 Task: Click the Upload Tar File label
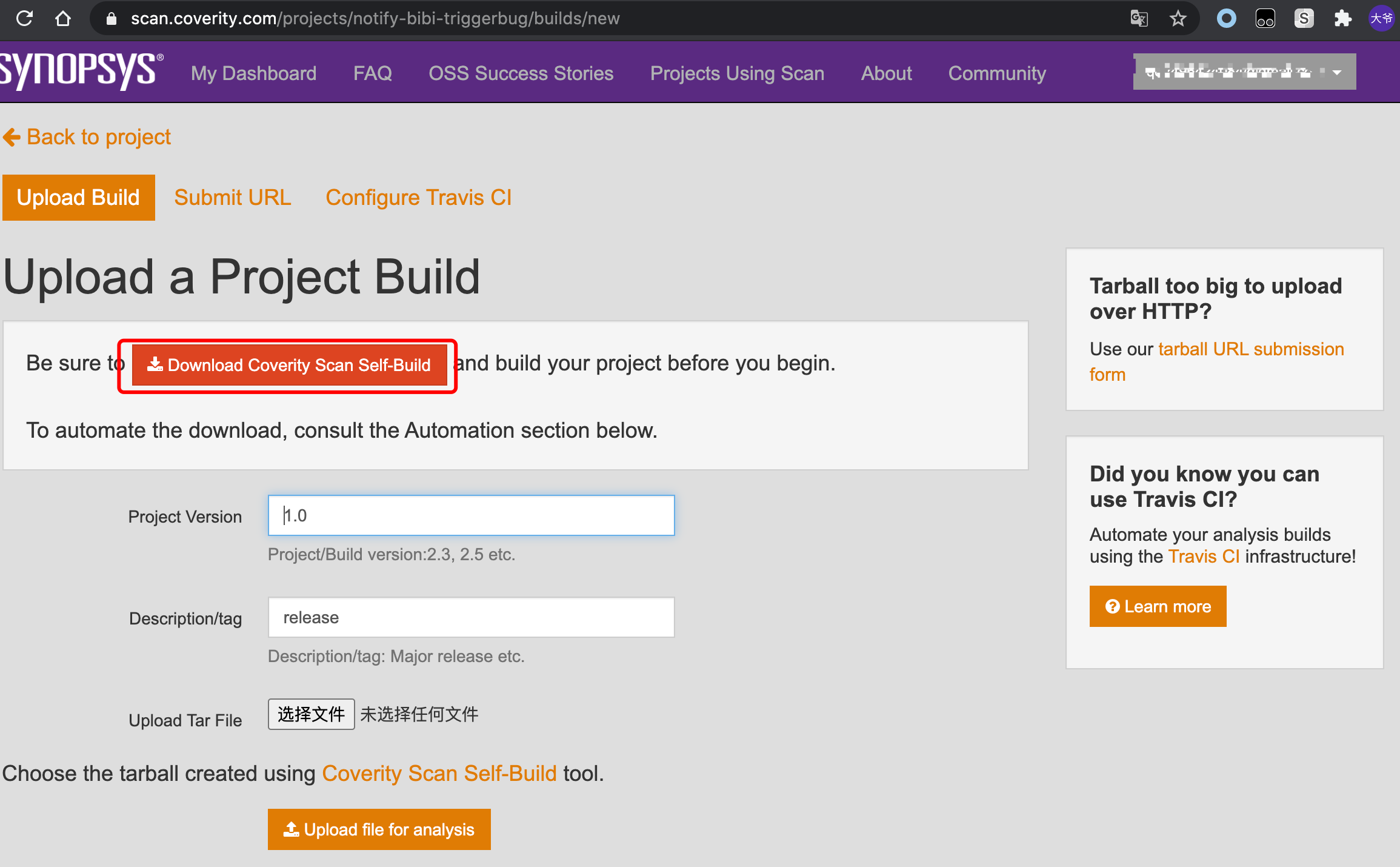[x=185, y=720]
